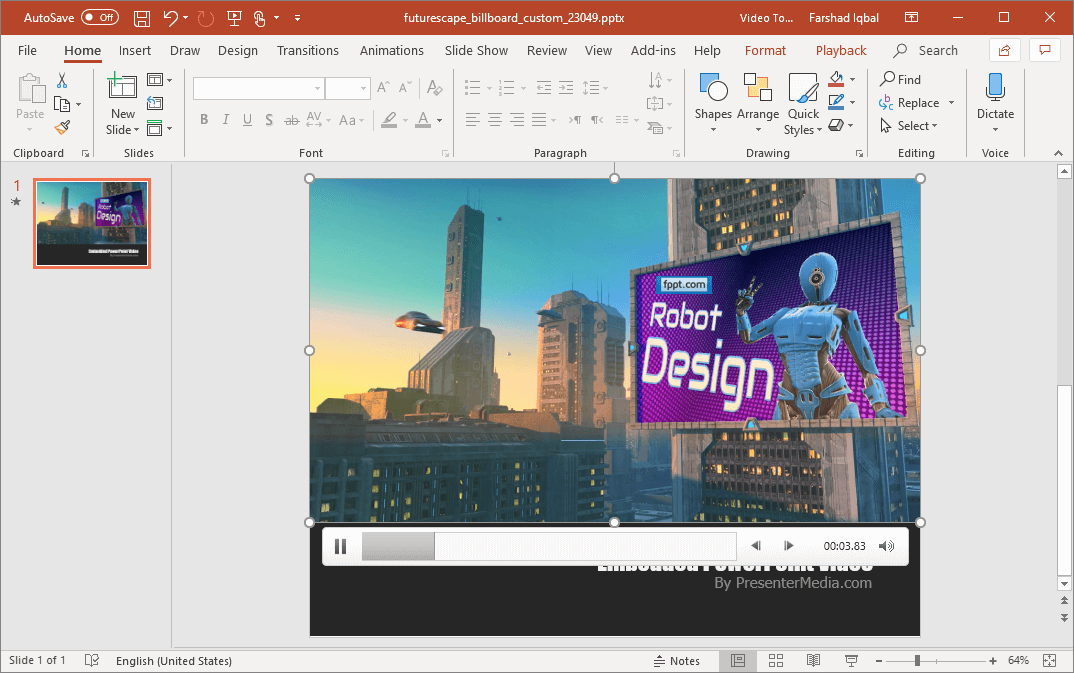Toggle the AutoSave switch
Screen dimensions: 1074x673
pos(99,17)
